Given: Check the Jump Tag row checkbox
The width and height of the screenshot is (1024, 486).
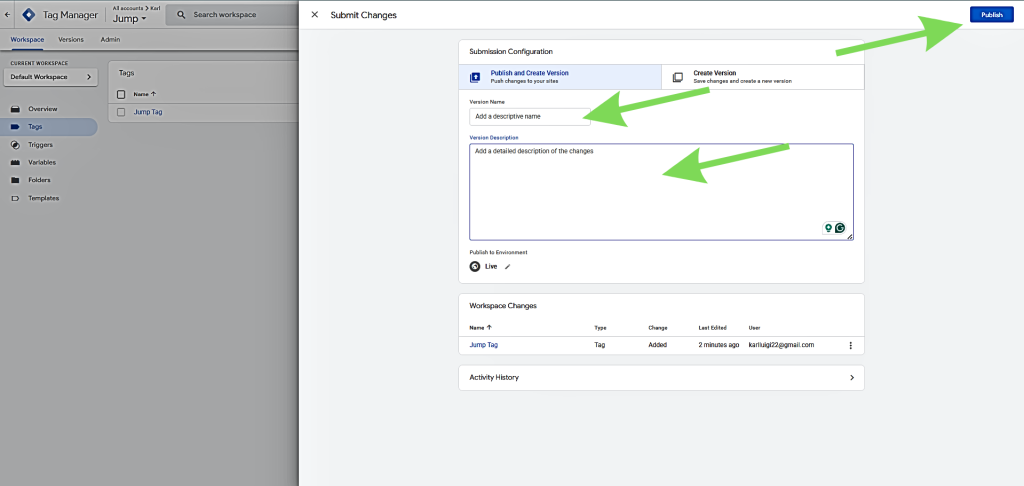Looking at the screenshot, I should click(x=121, y=112).
